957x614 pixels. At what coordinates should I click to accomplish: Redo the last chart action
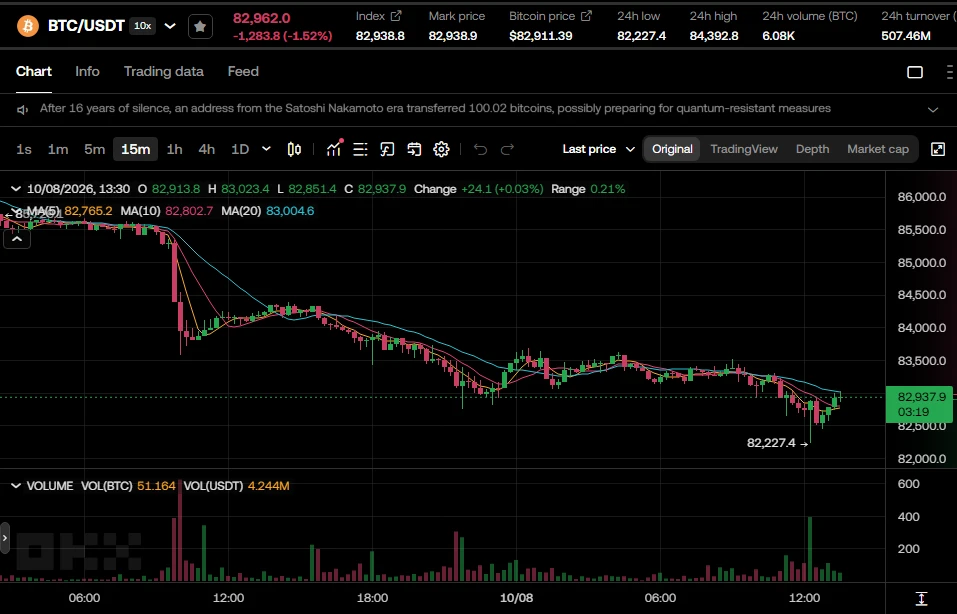click(507, 149)
